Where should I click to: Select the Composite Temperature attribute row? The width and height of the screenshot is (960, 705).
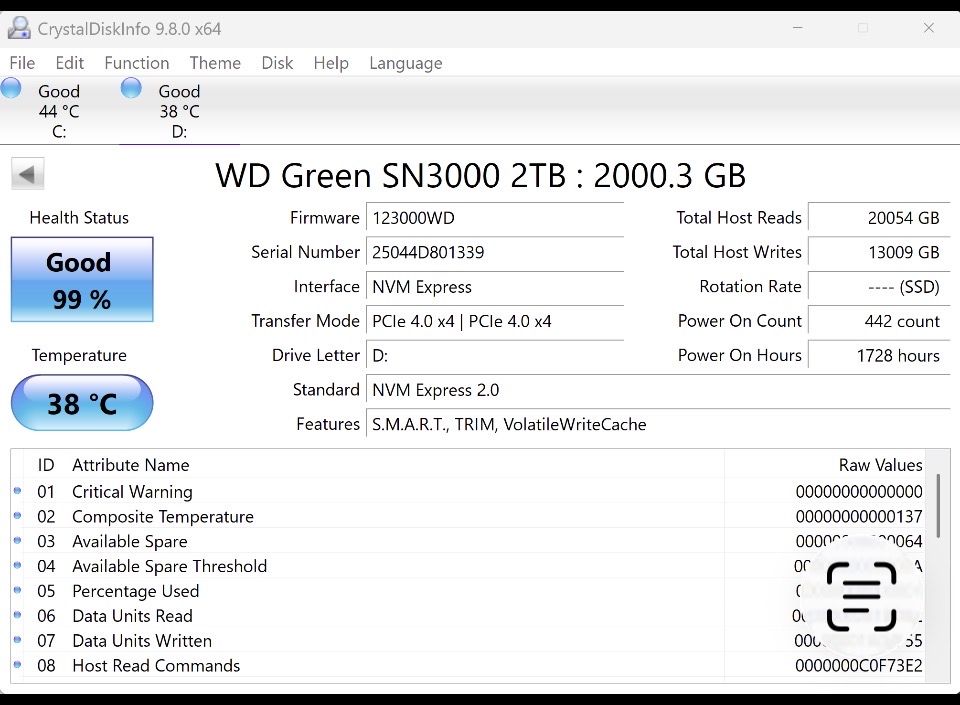coord(163,517)
